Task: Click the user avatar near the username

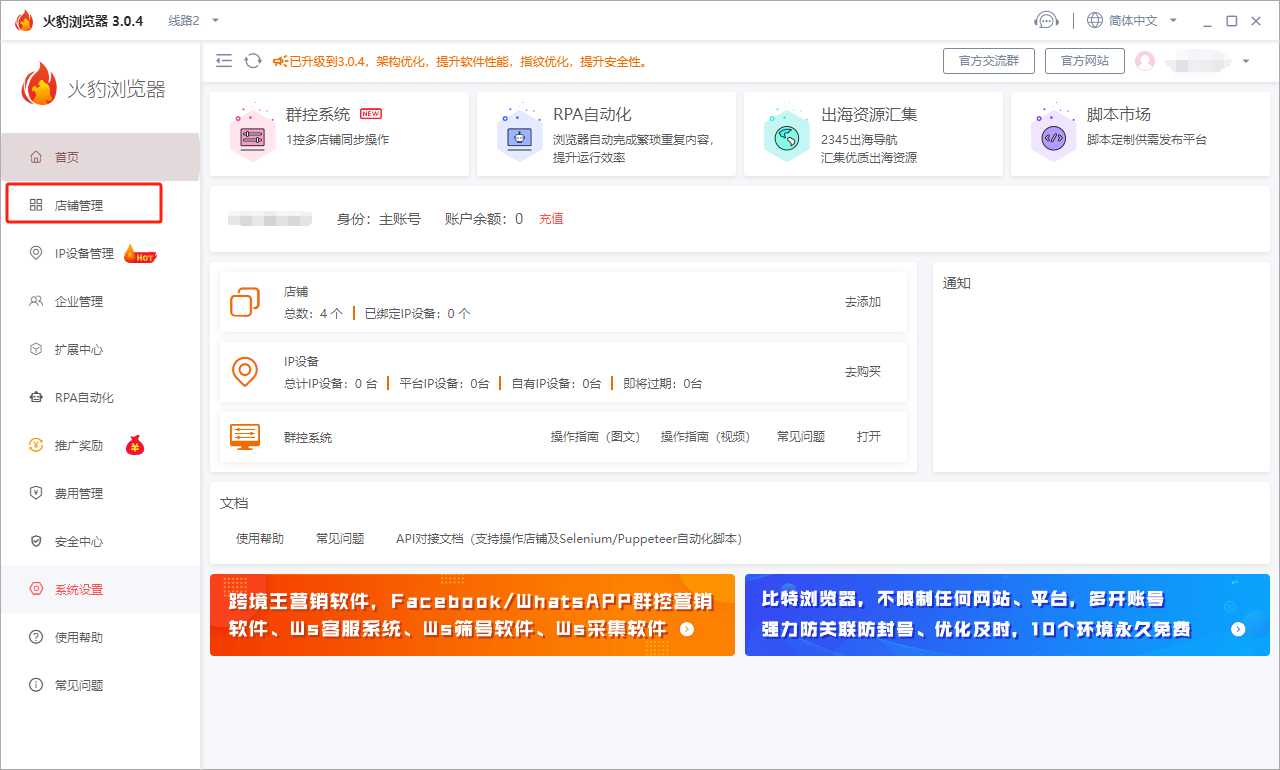Action: coord(1145,61)
